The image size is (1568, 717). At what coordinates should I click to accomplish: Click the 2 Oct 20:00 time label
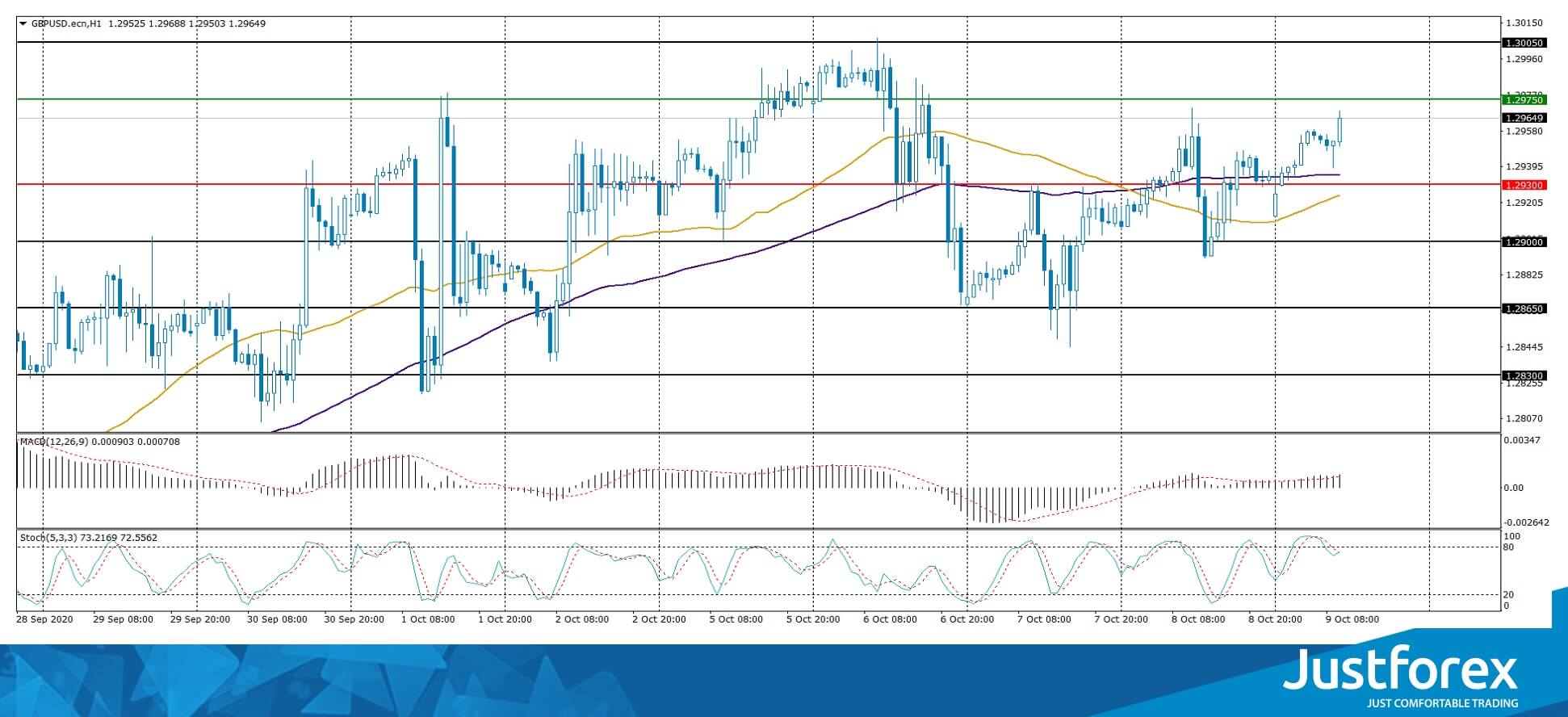point(660,619)
